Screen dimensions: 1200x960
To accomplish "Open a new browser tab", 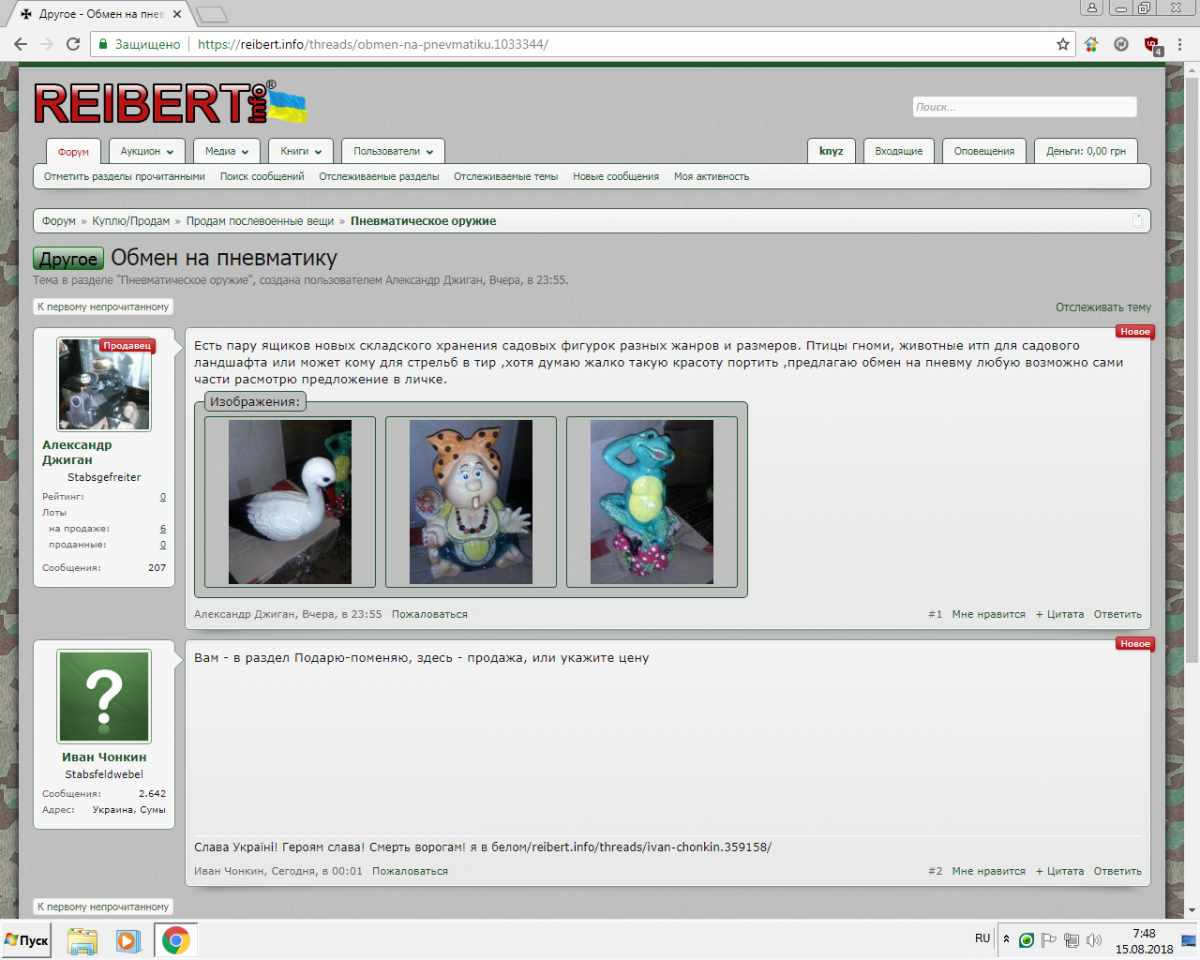I will 211,14.
